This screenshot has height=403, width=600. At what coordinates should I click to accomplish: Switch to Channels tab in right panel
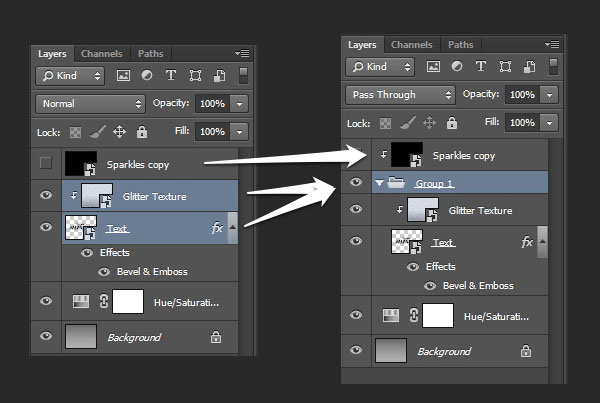[x=412, y=45]
